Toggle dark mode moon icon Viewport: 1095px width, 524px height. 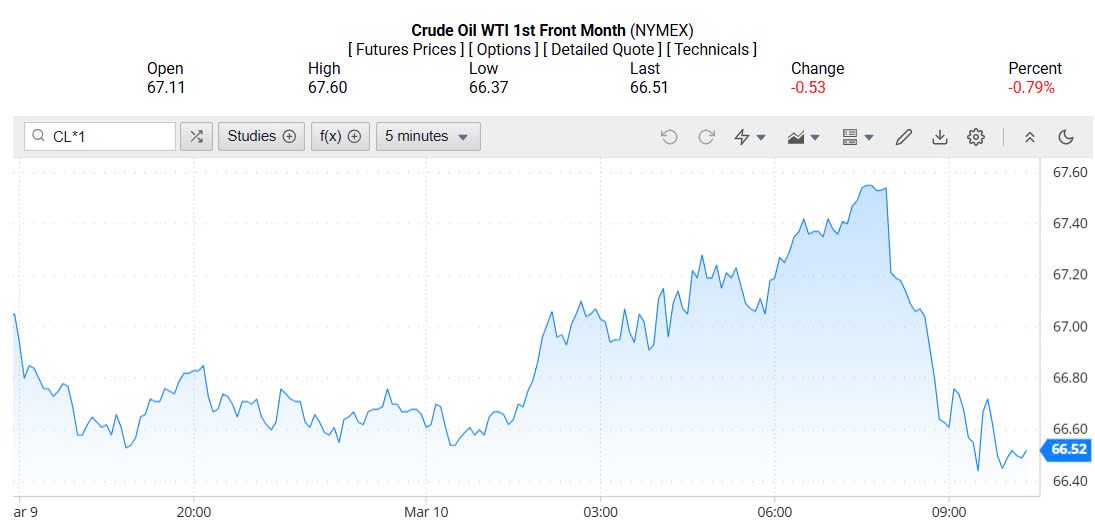point(1066,137)
